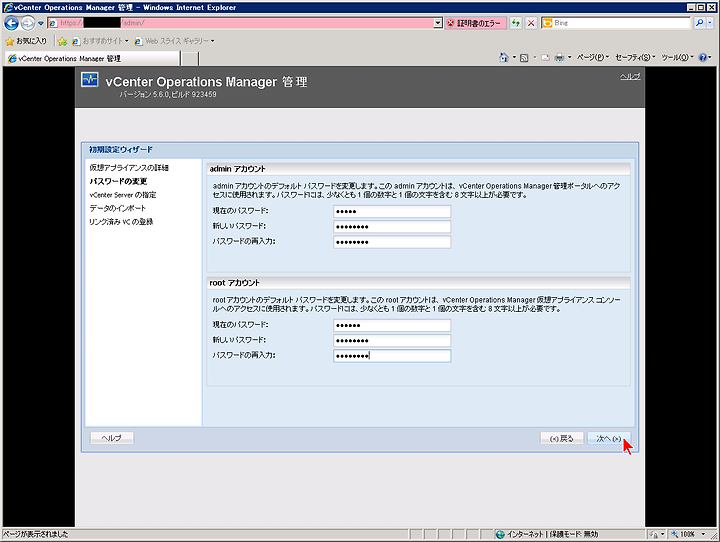Click the Refresh page icon

[516, 23]
